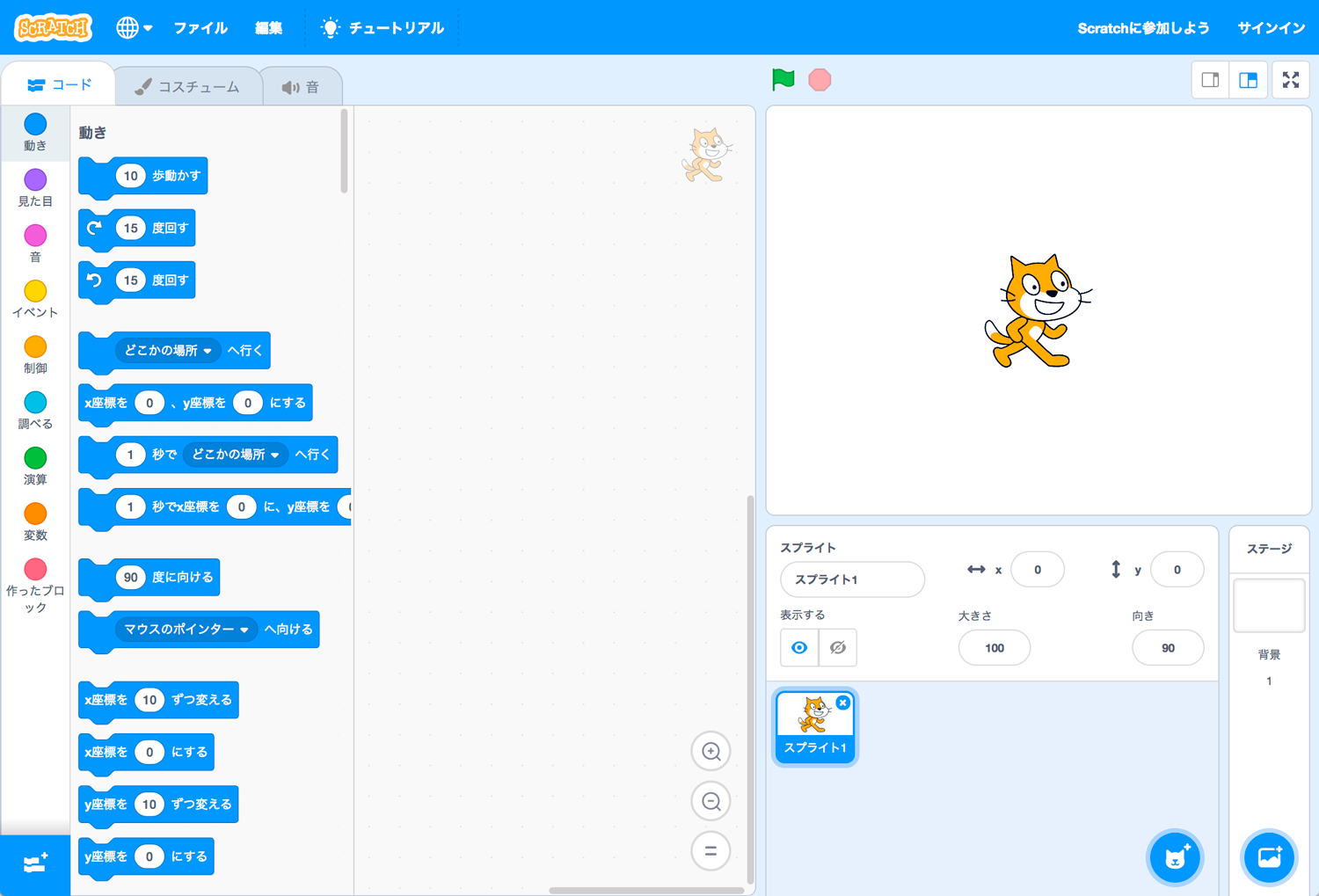The image size is (1319, 896).
Task: Select the 動き block category
Action: (35, 132)
